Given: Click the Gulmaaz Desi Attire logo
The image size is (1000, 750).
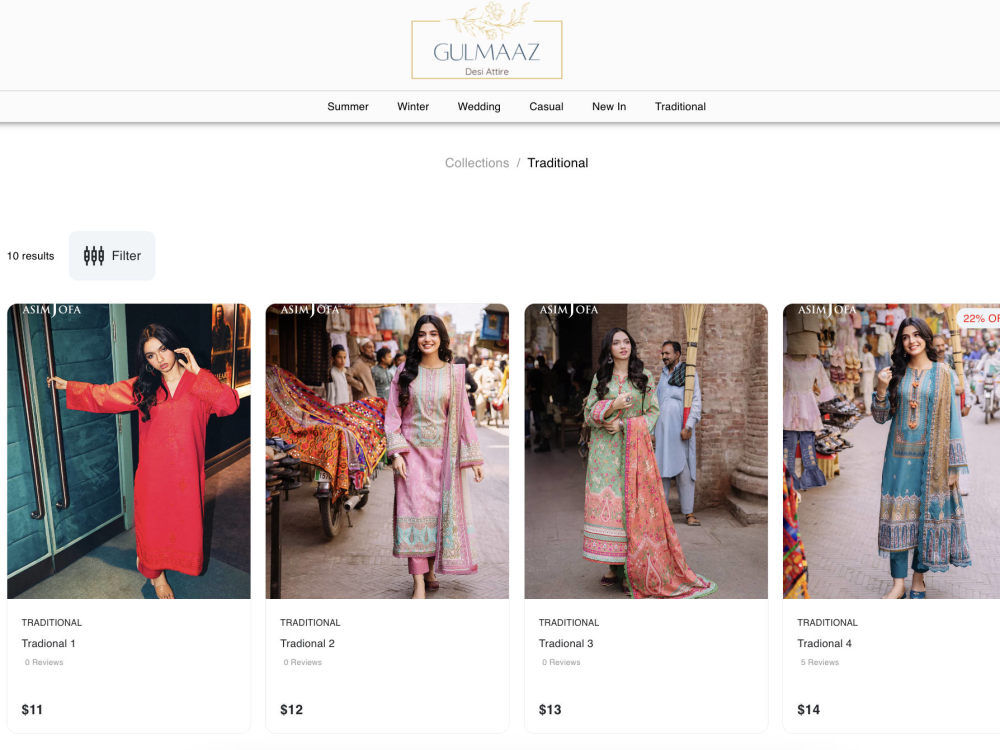Looking at the screenshot, I should pyautogui.click(x=487, y=41).
